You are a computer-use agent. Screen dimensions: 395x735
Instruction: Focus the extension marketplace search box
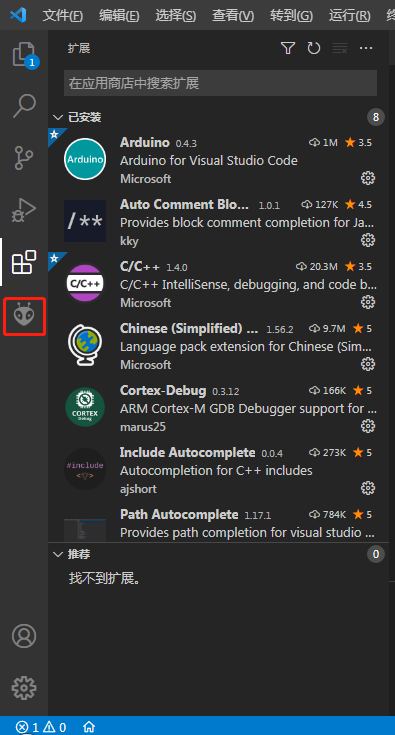[220, 83]
